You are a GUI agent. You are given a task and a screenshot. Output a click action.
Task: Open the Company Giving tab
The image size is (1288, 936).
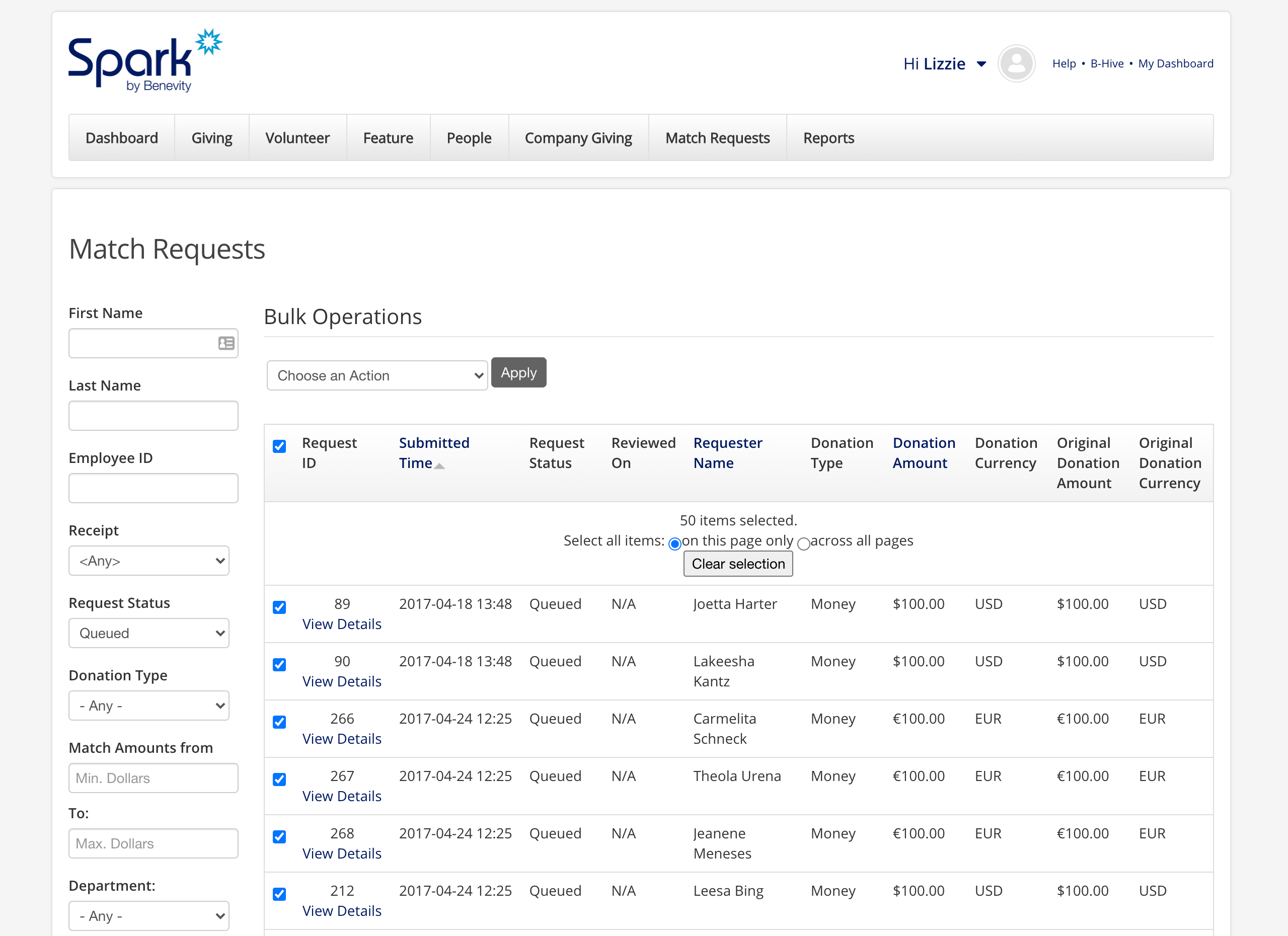pyautogui.click(x=578, y=138)
